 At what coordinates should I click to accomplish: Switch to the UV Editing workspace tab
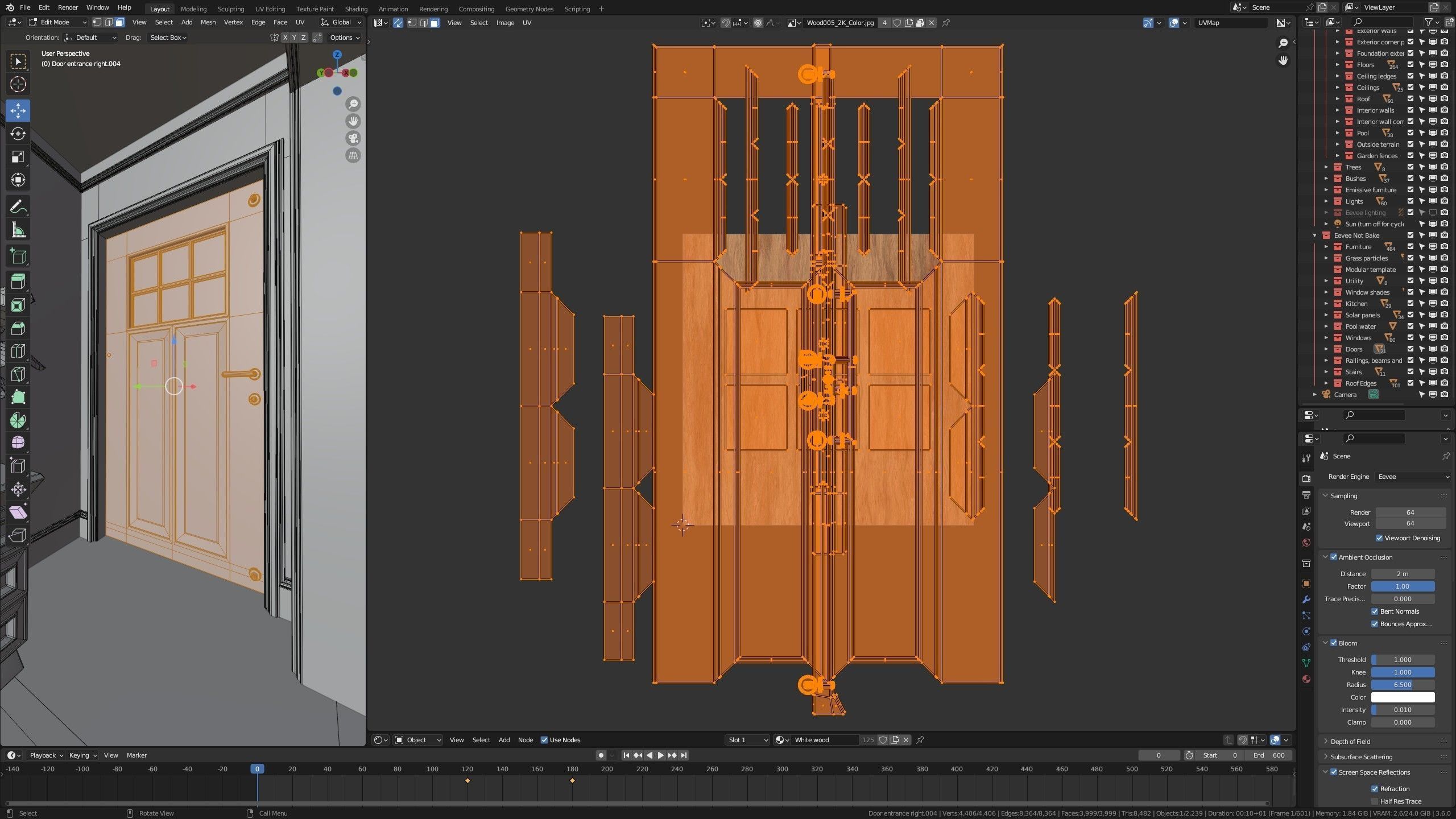tap(270, 9)
